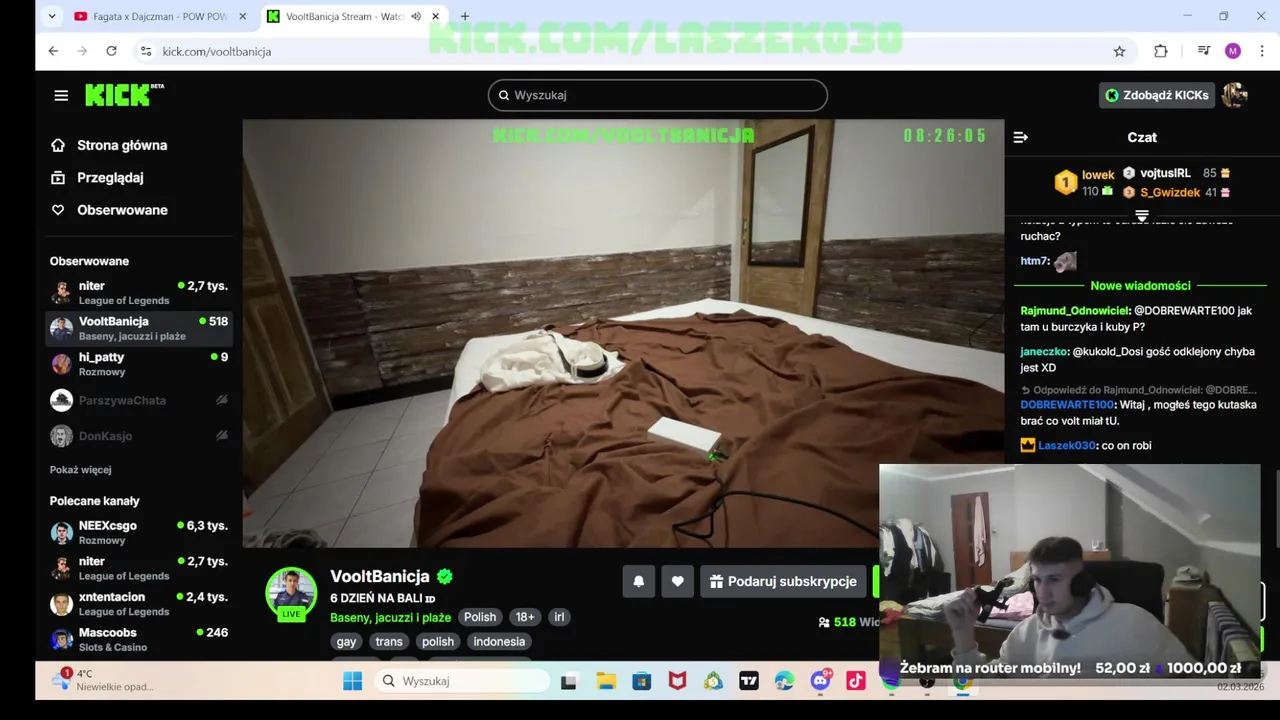Click username janeczko in chat
Viewport: 1280px width, 720px height.
point(1045,352)
